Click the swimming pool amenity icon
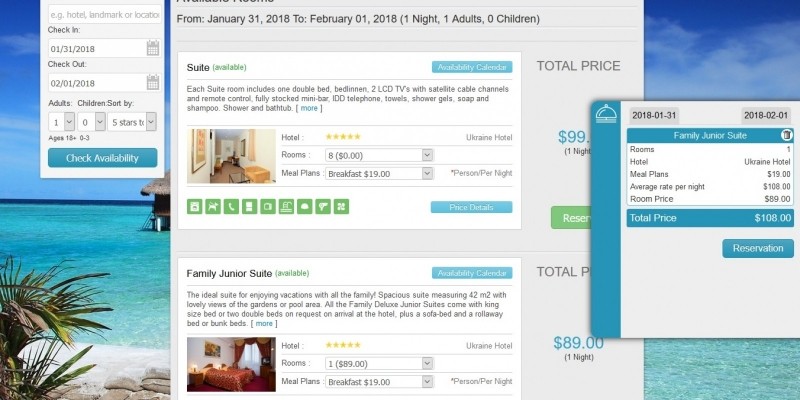Viewport: 800px width, 400px height. tap(286, 207)
